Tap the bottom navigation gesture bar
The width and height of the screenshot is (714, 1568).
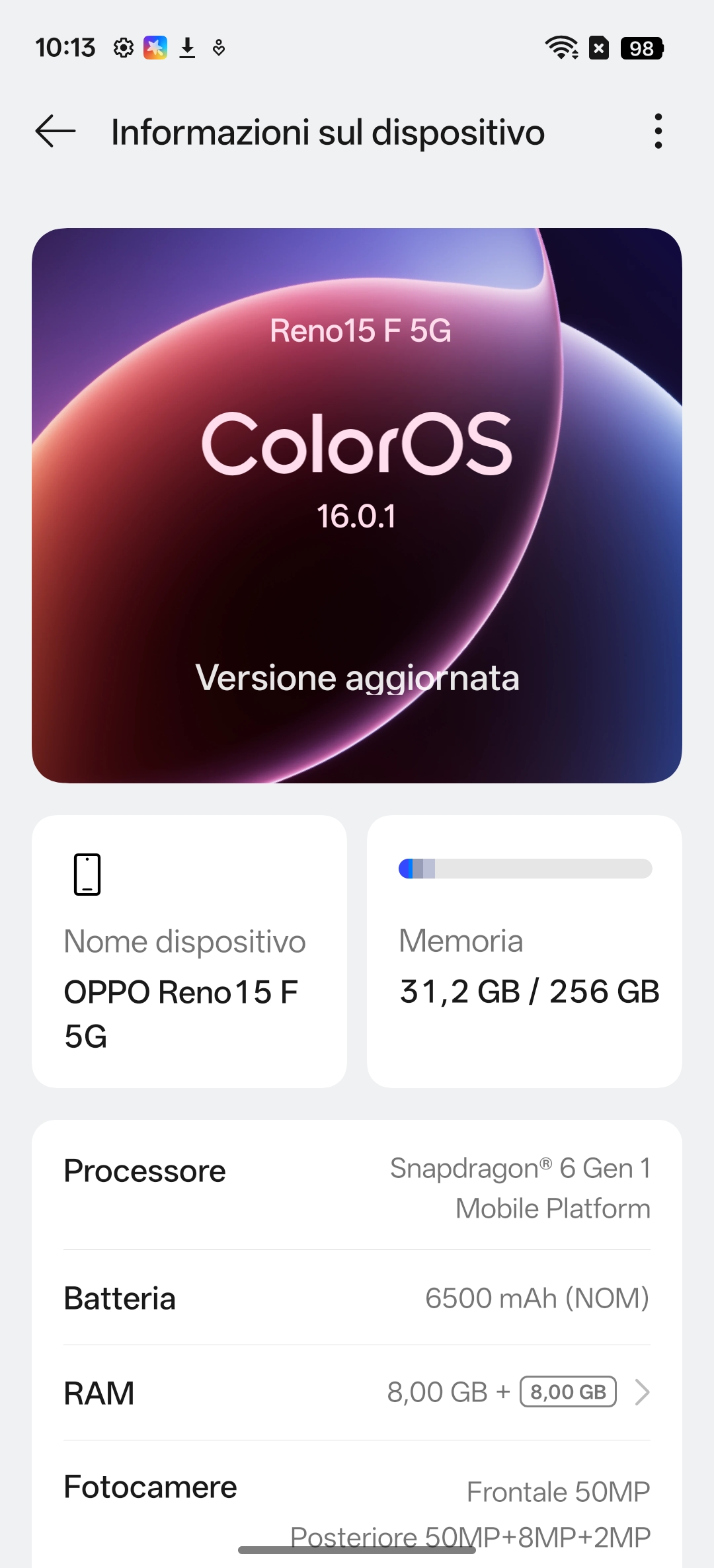point(357,1550)
